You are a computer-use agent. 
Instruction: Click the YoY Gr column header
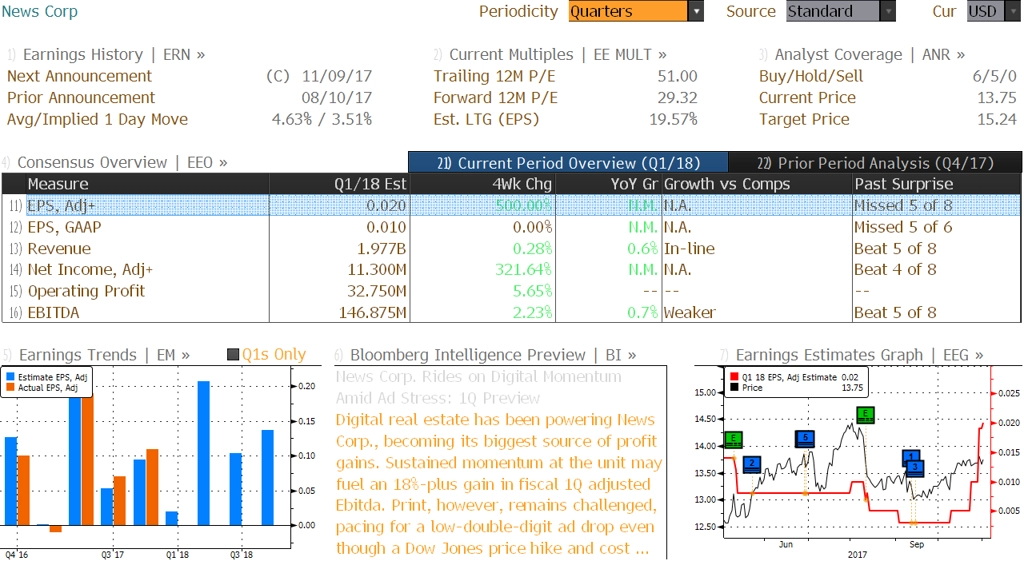click(x=608, y=184)
